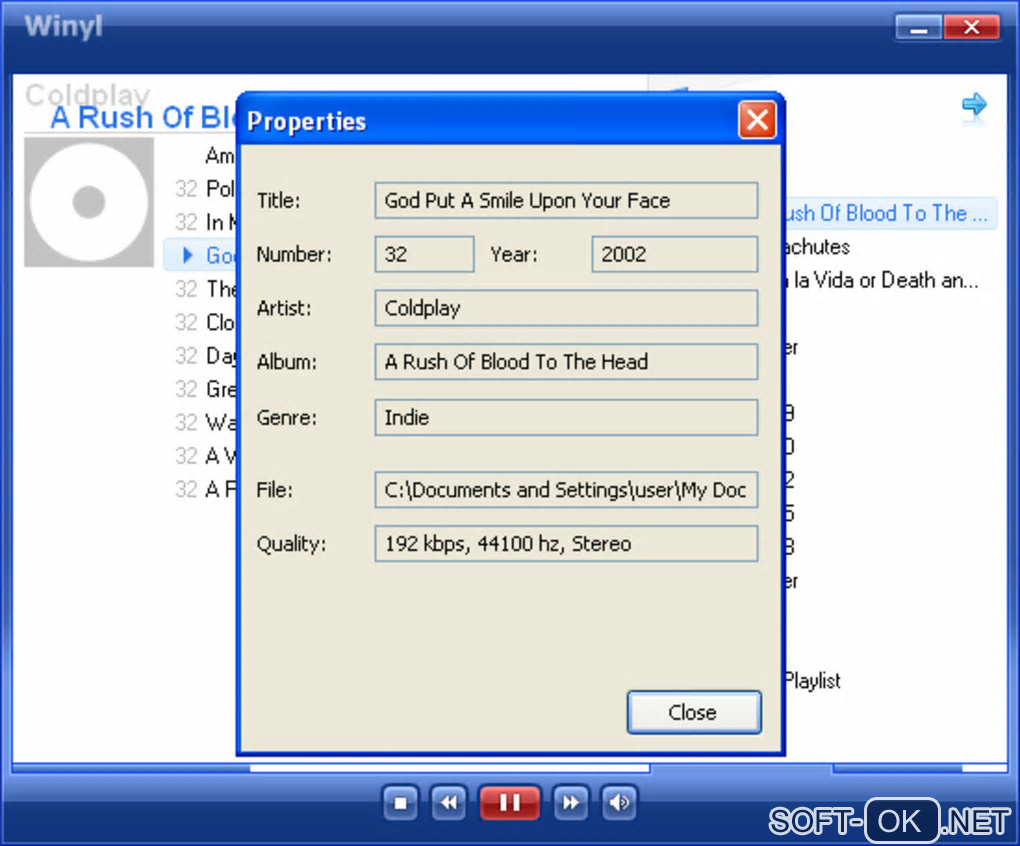Skip back with the rewind button
This screenshot has height=846, width=1020.
(449, 803)
